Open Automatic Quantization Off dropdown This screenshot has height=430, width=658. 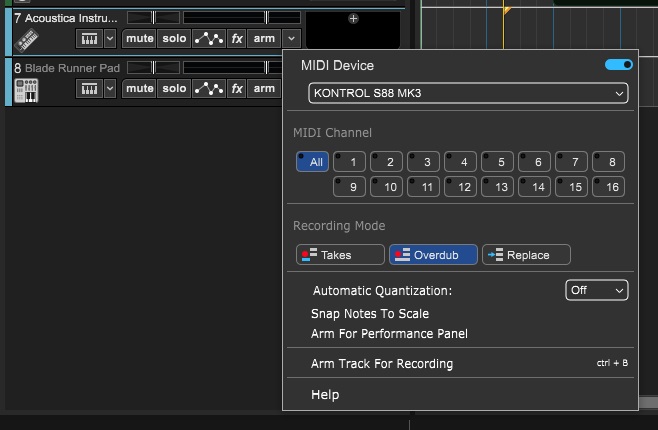[x=596, y=290]
